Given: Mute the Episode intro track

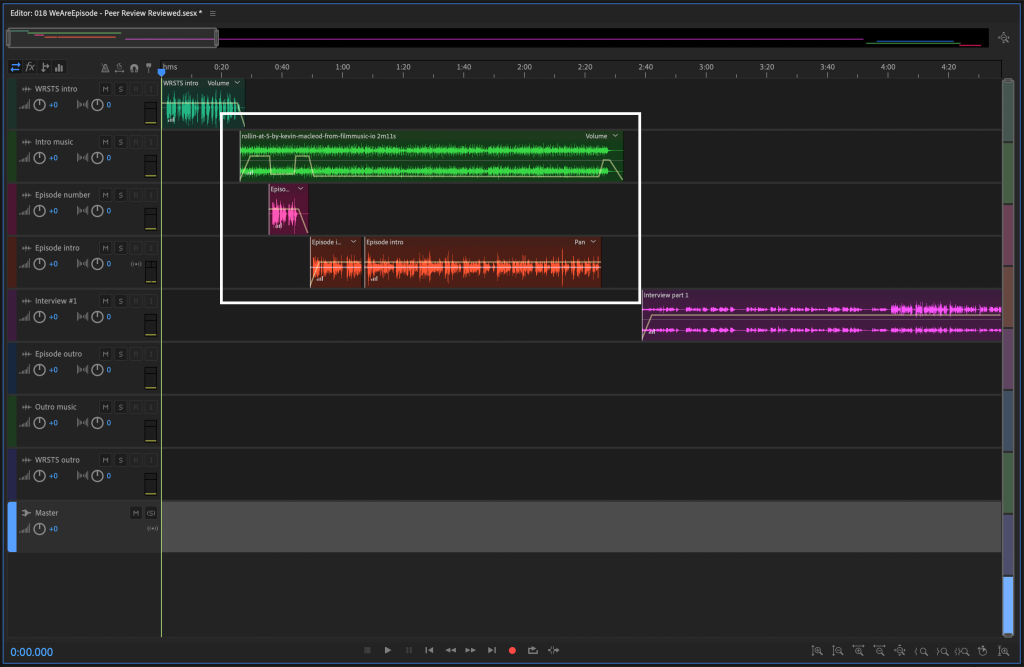Looking at the screenshot, I should [x=105, y=248].
